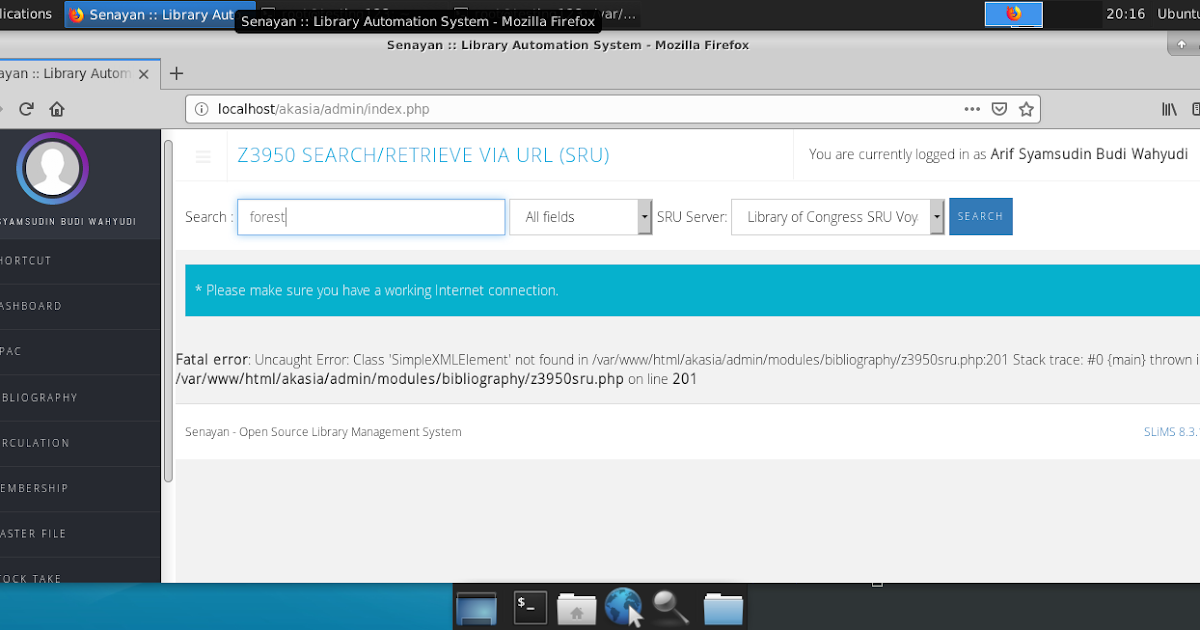Launch web browser globe icon in dock
The height and width of the screenshot is (630, 1200).
click(x=624, y=607)
